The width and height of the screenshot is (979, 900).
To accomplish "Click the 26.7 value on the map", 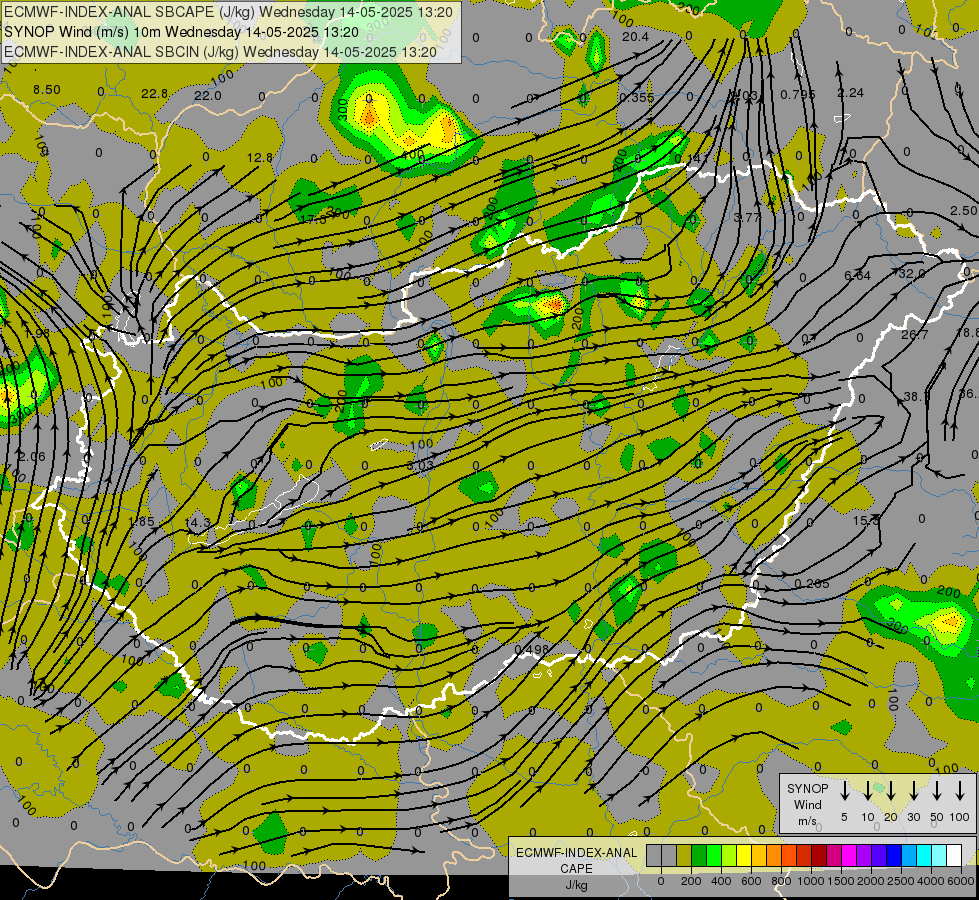I will point(915,335).
